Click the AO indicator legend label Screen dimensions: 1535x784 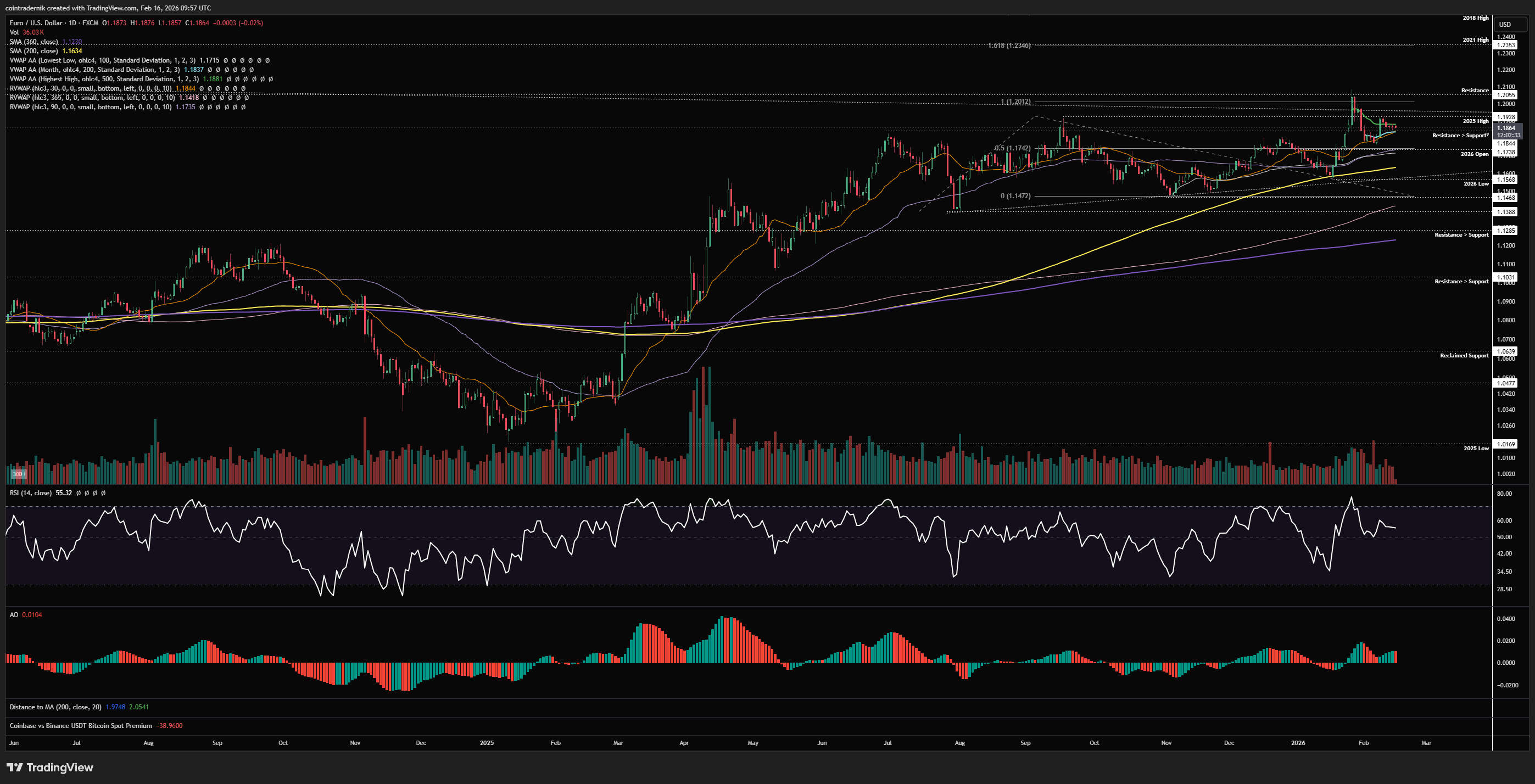point(14,615)
